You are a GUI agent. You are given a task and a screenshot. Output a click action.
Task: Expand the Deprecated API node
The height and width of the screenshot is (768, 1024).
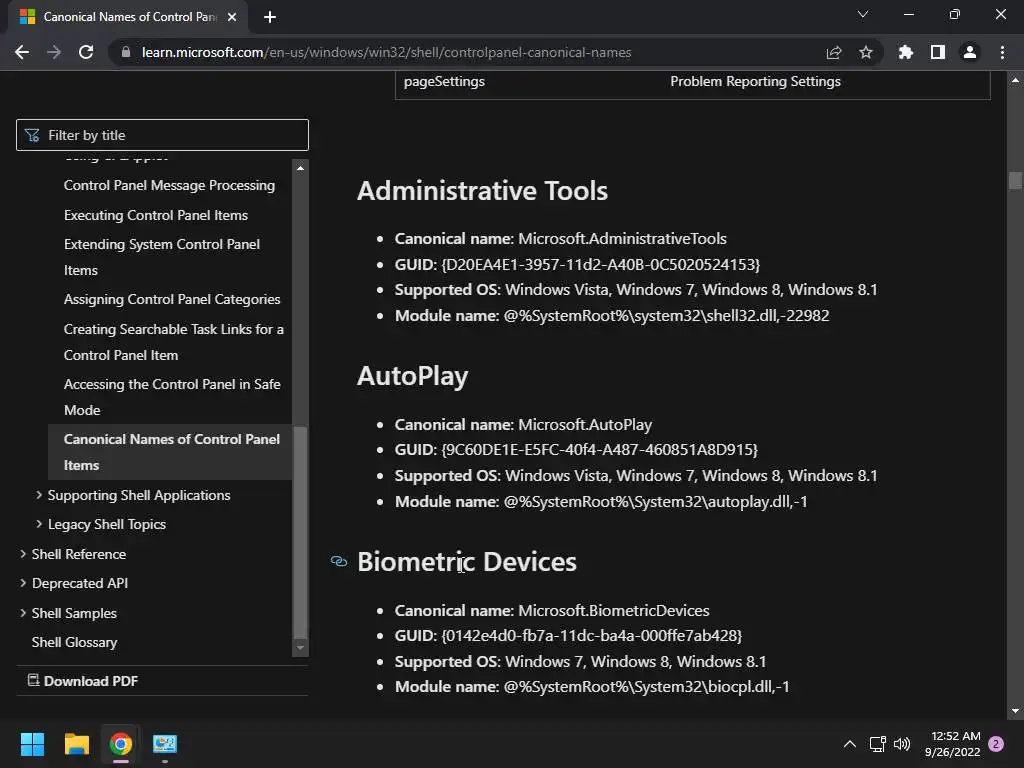pos(23,583)
